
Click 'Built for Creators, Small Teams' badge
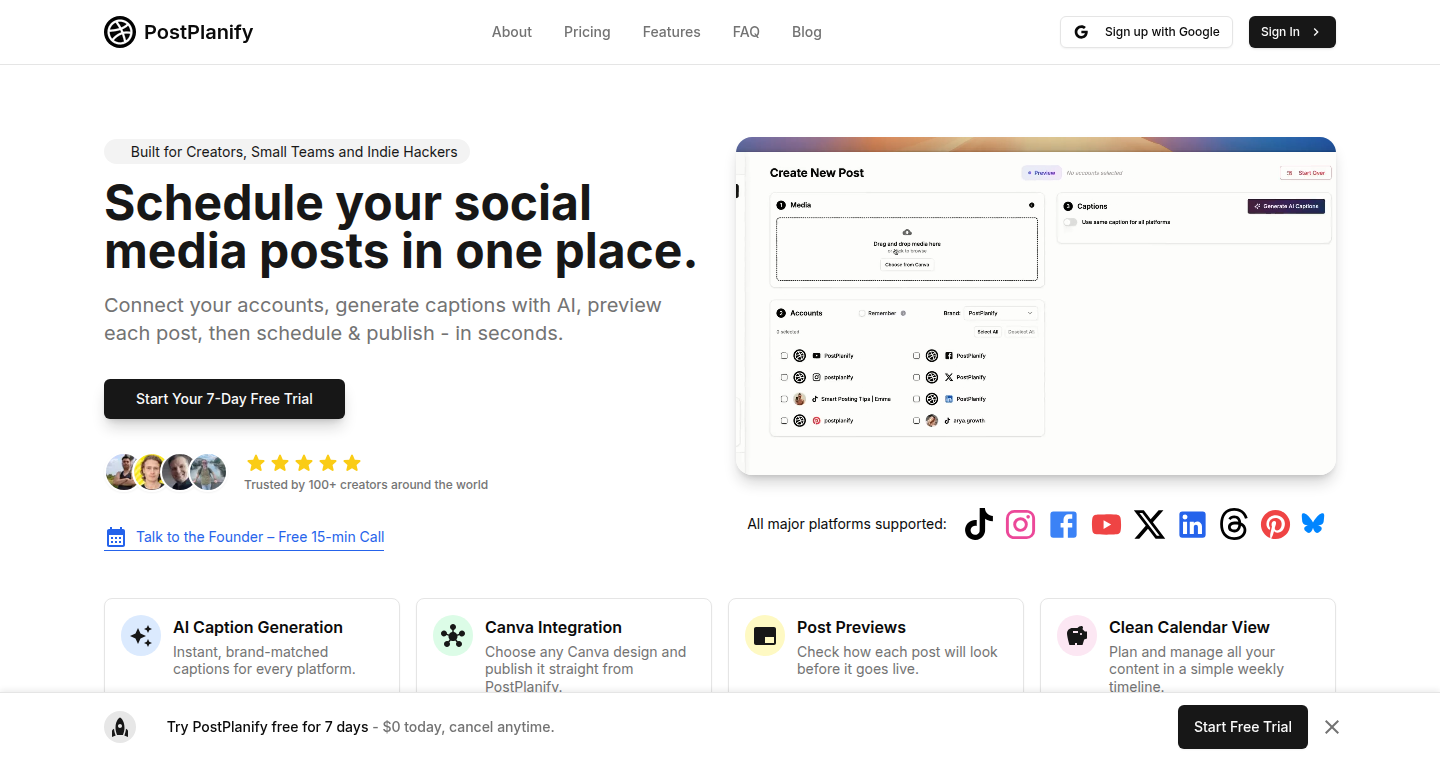click(287, 152)
